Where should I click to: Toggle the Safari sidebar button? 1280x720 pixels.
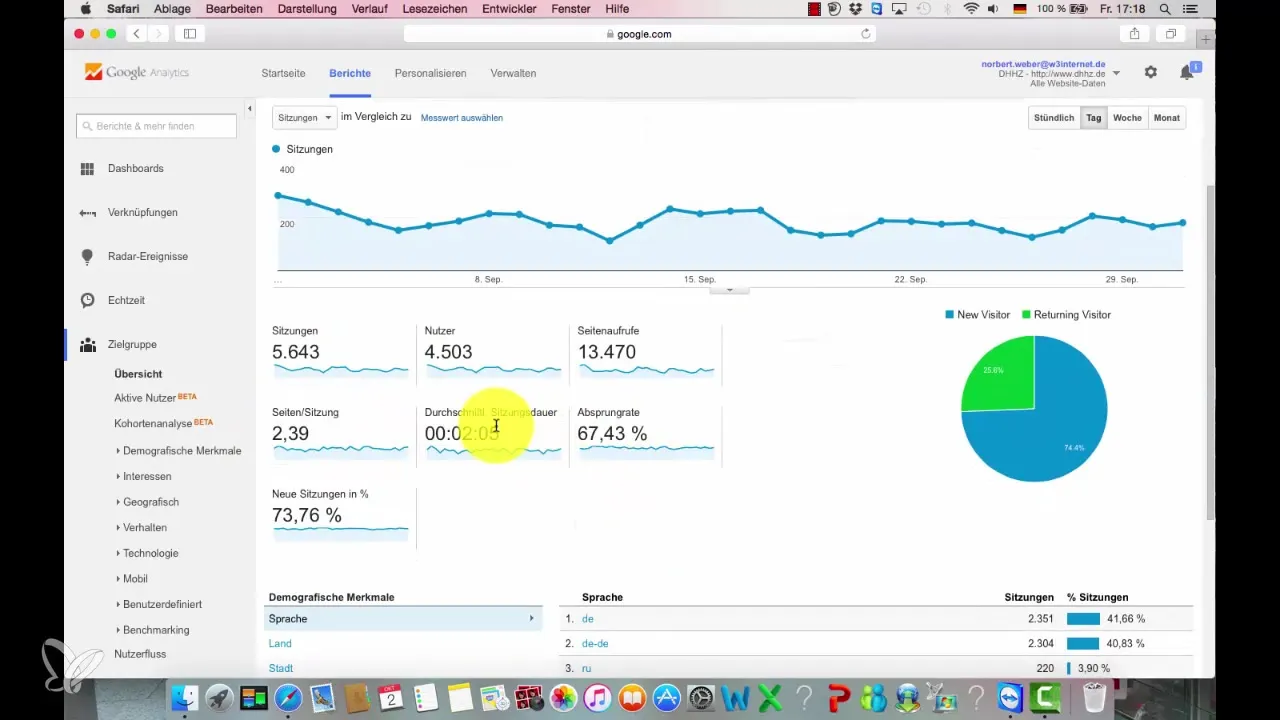pyautogui.click(x=190, y=34)
